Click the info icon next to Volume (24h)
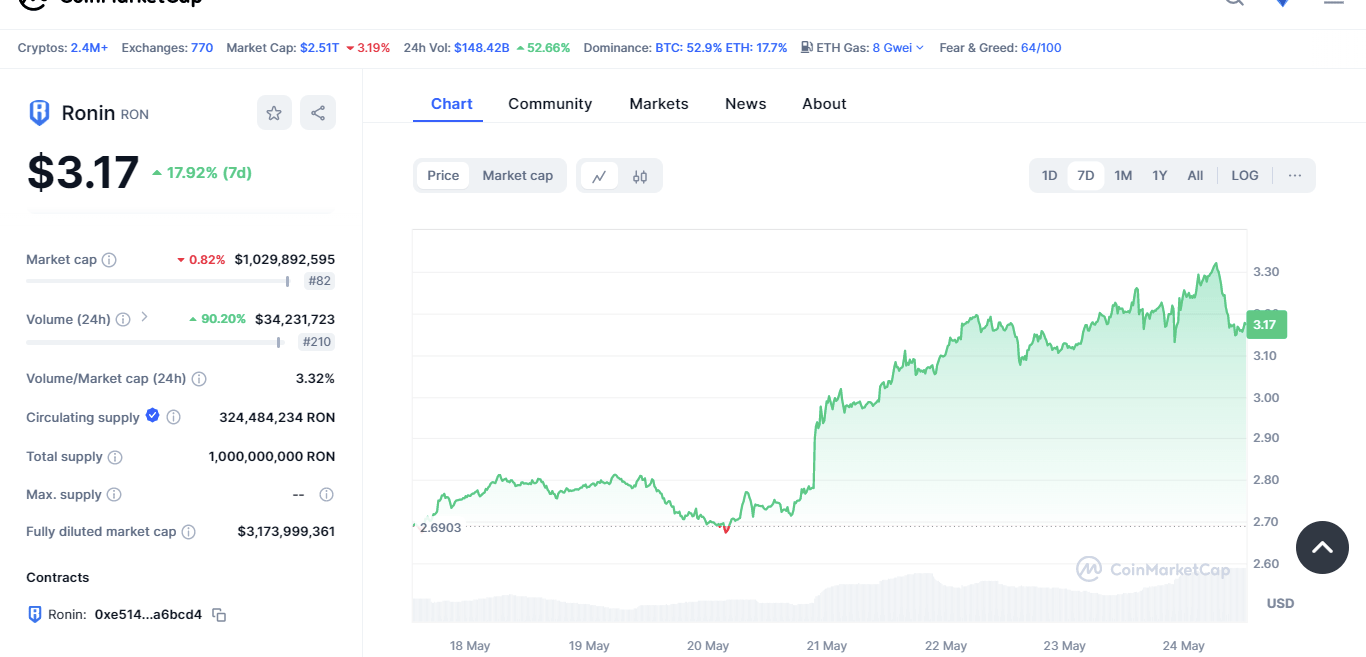This screenshot has height=657, width=1366. [123, 320]
